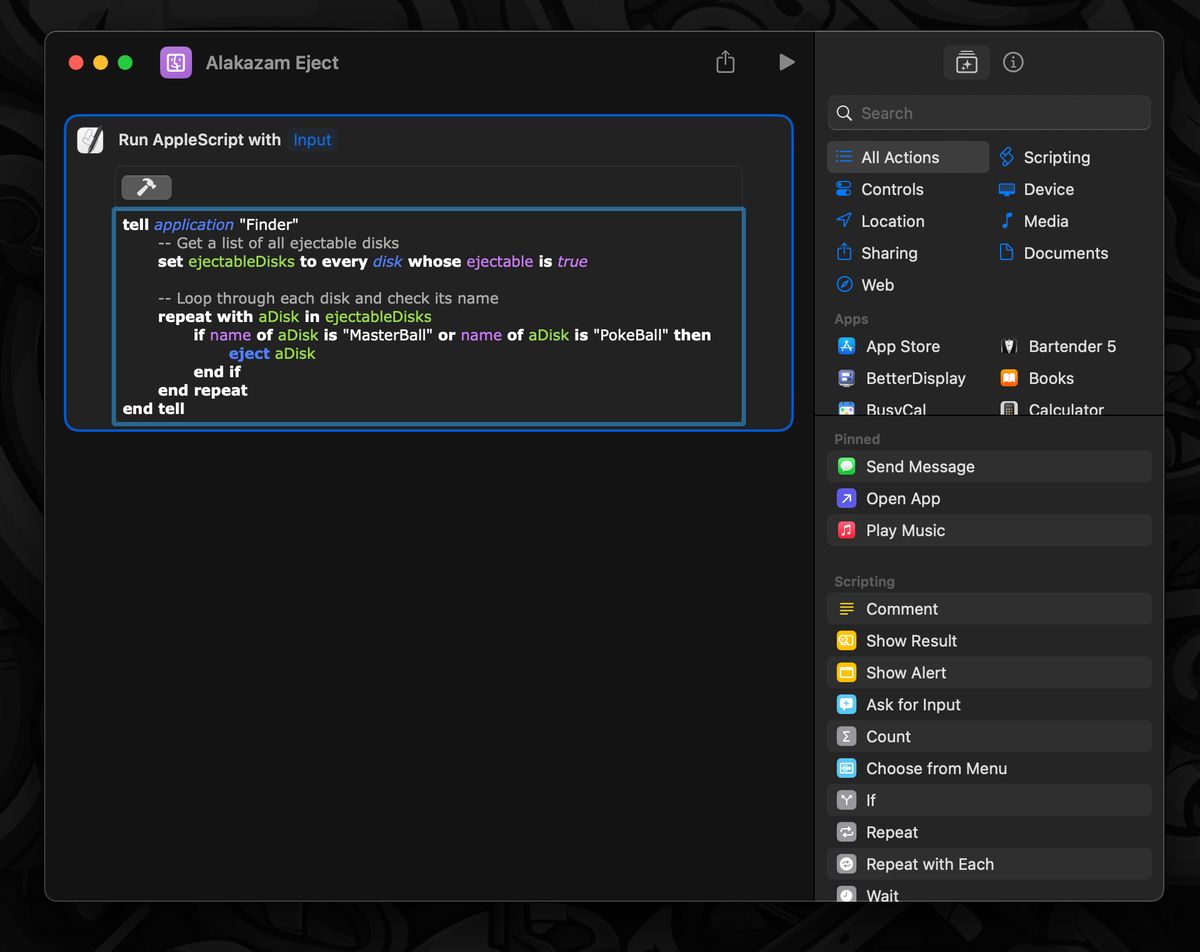Compile the AppleScript with hammer button

146,187
